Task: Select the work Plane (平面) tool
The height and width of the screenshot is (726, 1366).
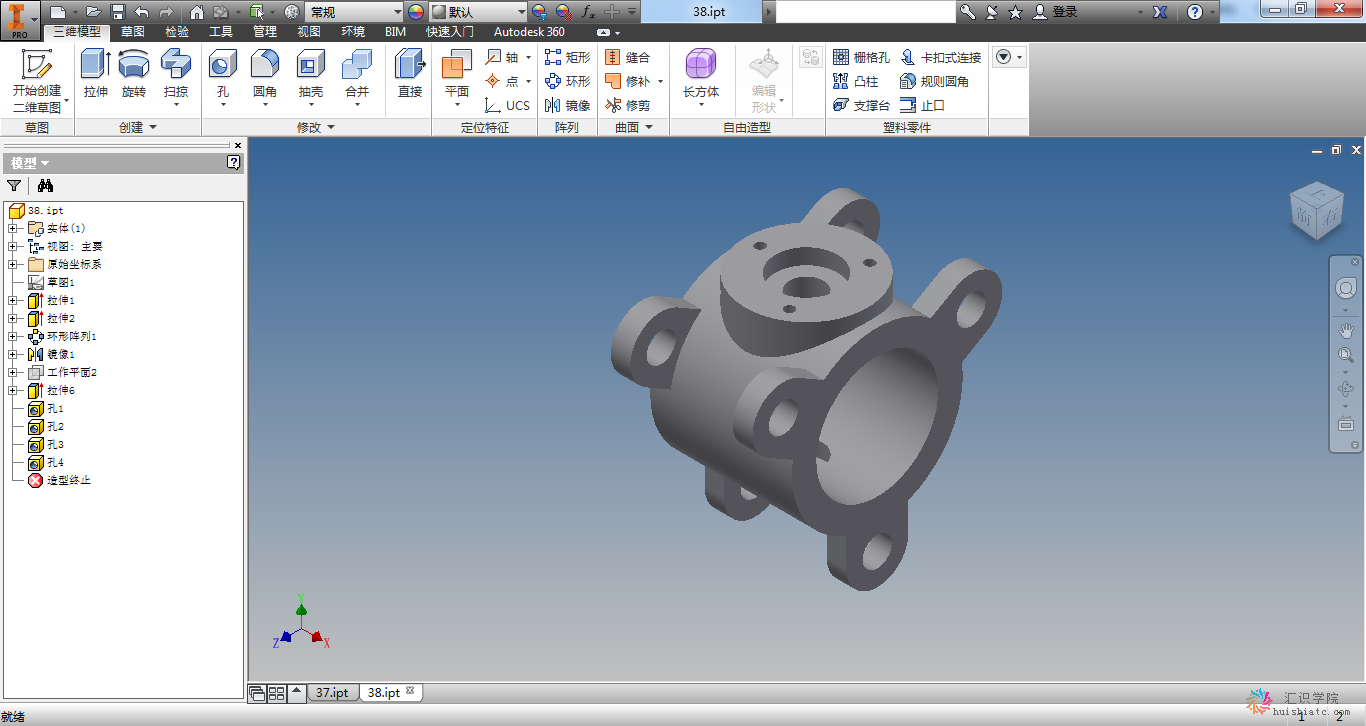Action: point(457,80)
